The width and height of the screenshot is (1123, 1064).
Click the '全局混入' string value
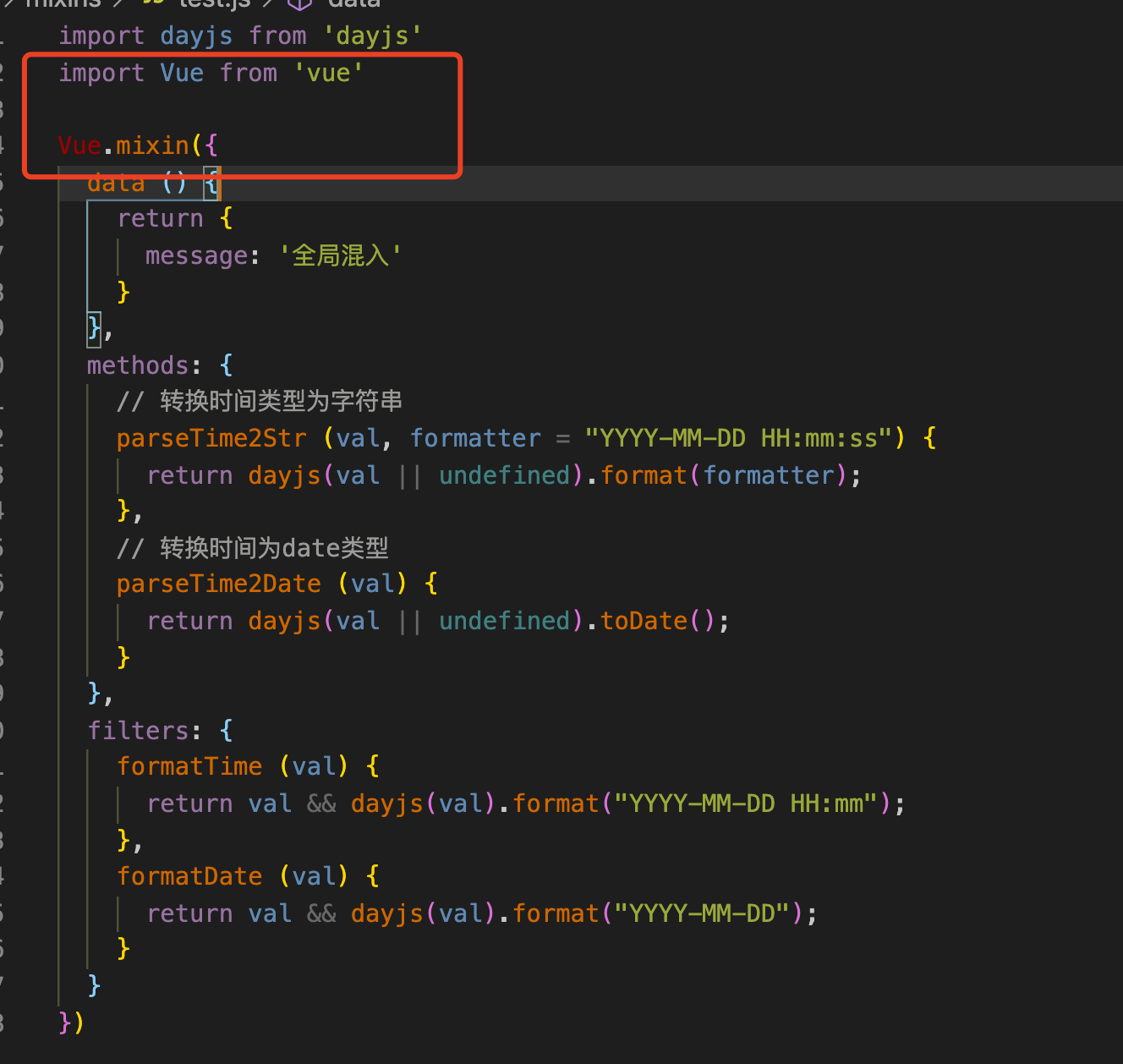click(341, 255)
